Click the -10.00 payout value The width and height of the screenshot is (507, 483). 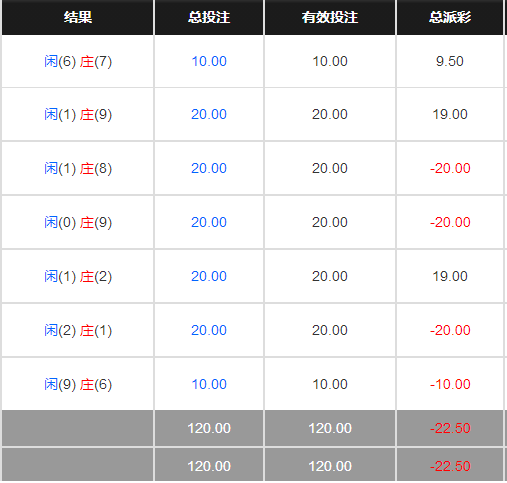coord(450,384)
